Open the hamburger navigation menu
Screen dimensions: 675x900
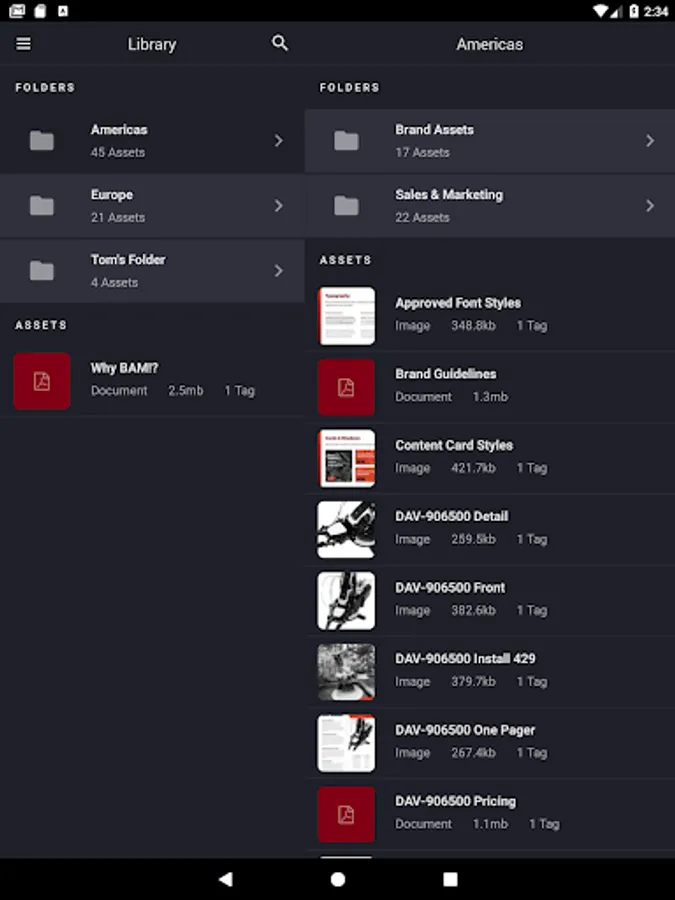pyautogui.click(x=24, y=44)
